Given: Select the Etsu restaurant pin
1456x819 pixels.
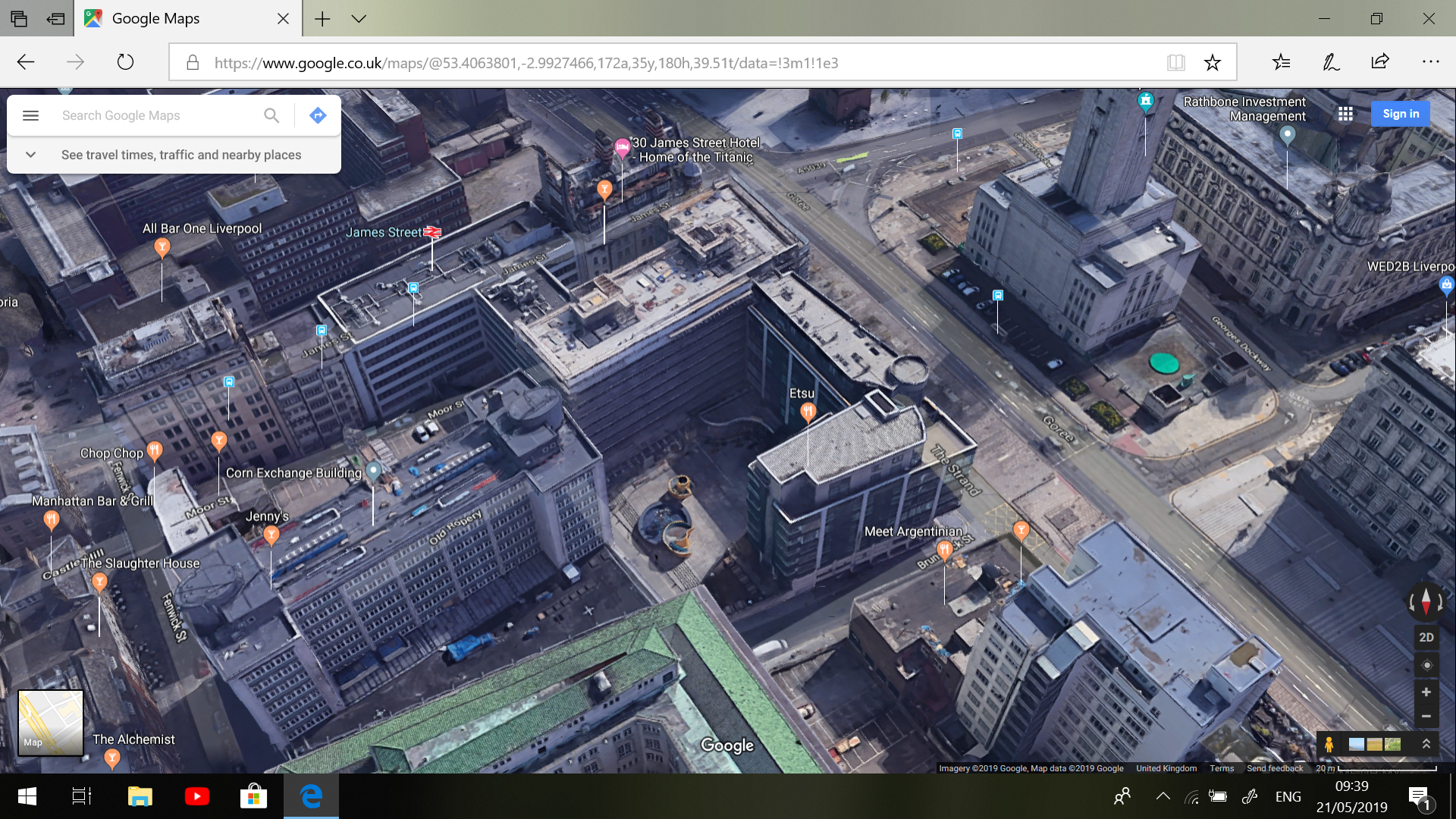Looking at the screenshot, I should (x=808, y=413).
